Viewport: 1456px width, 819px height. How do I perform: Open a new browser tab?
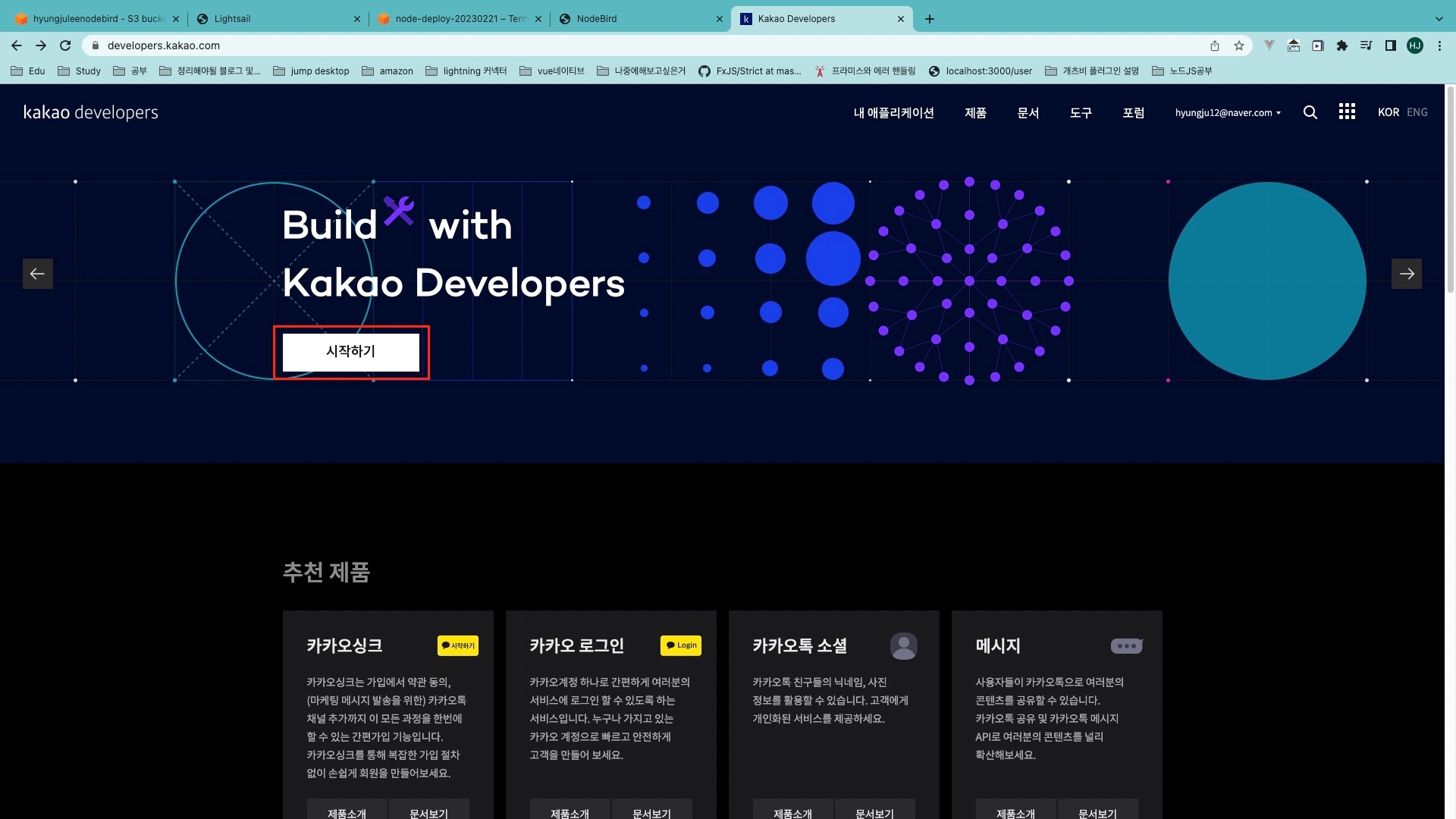tap(930, 19)
